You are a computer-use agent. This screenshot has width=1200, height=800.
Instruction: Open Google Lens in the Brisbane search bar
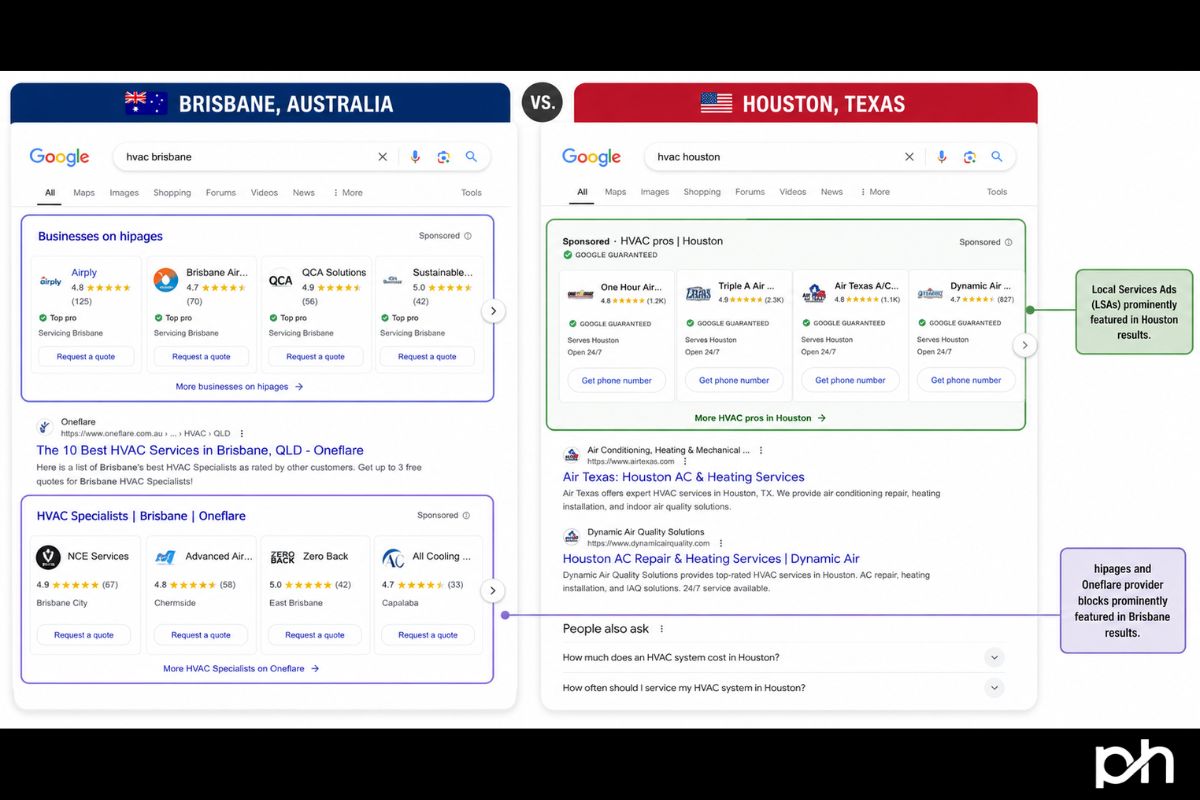tap(443, 157)
